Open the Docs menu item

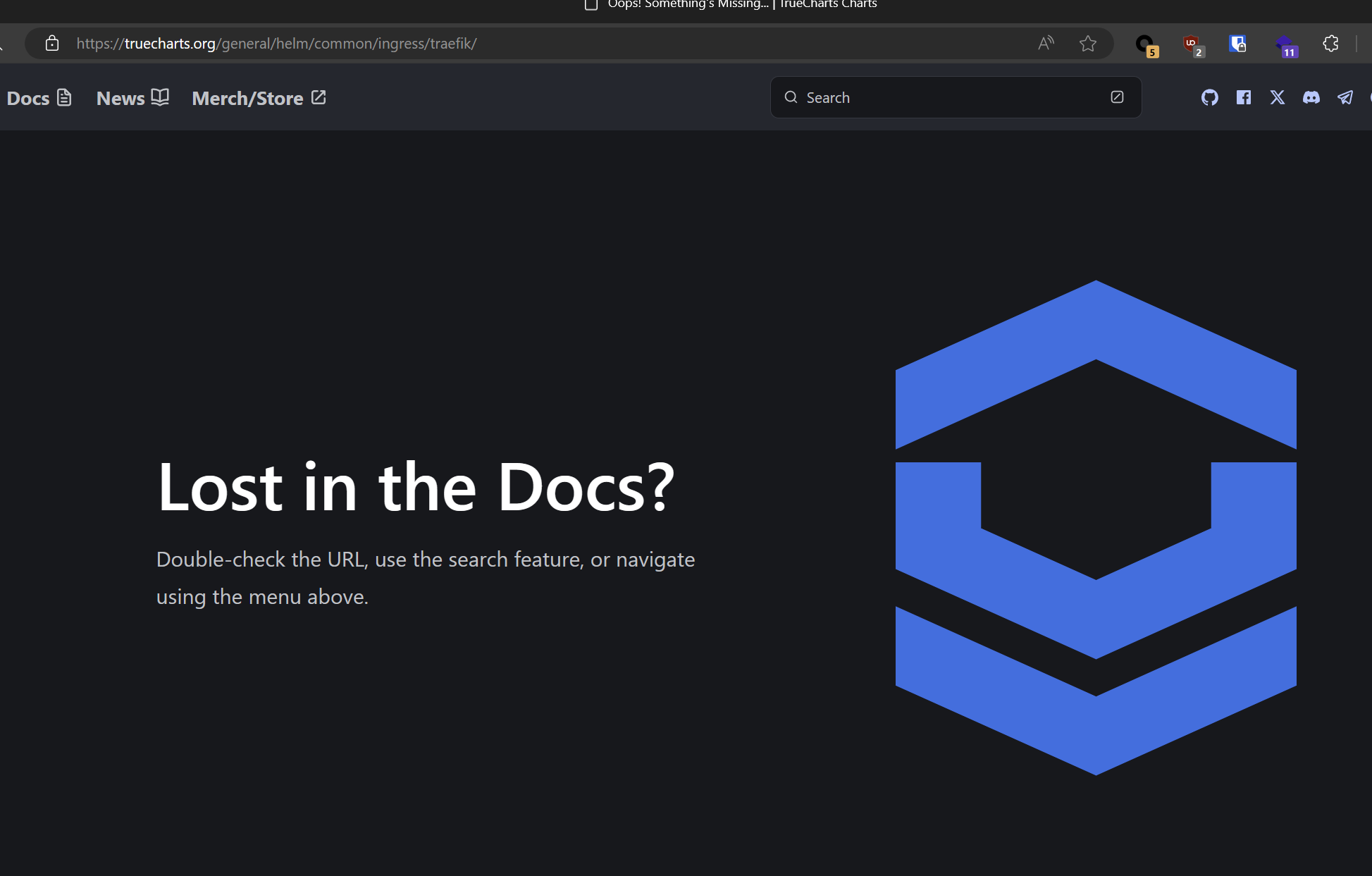(39, 98)
